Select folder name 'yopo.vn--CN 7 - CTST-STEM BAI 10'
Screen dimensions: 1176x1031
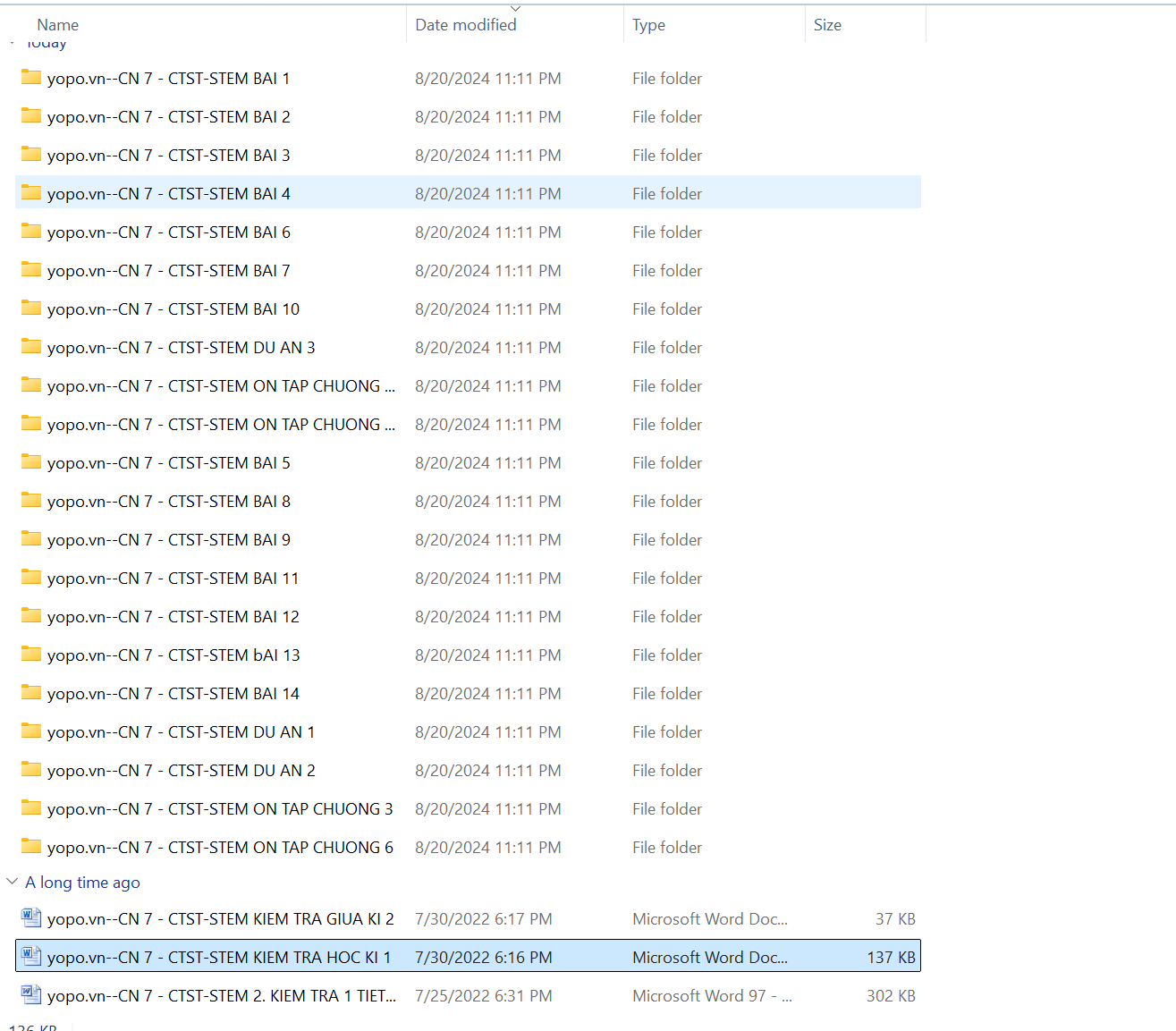173,309
